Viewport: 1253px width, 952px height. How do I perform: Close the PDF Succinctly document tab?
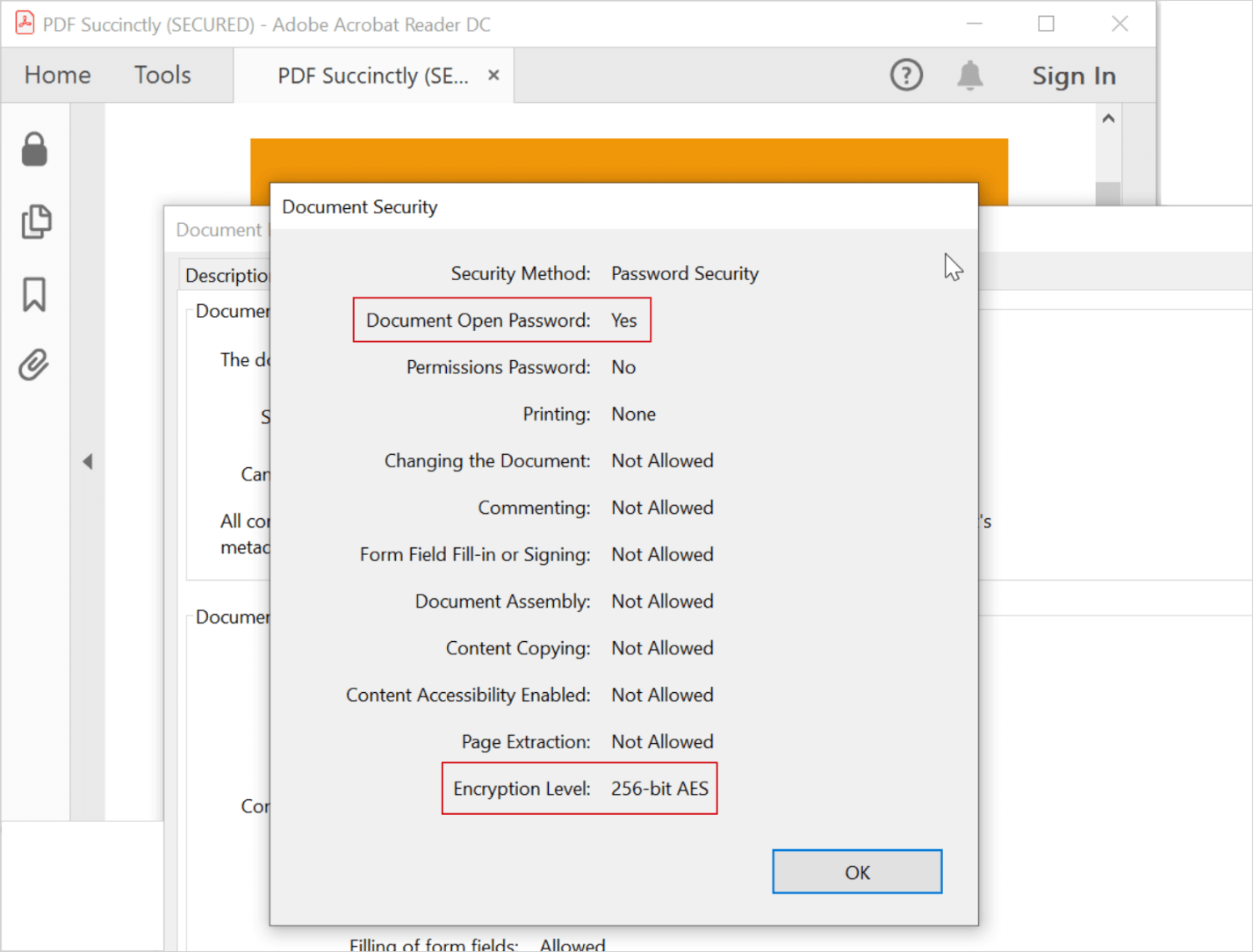pos(493,76)
